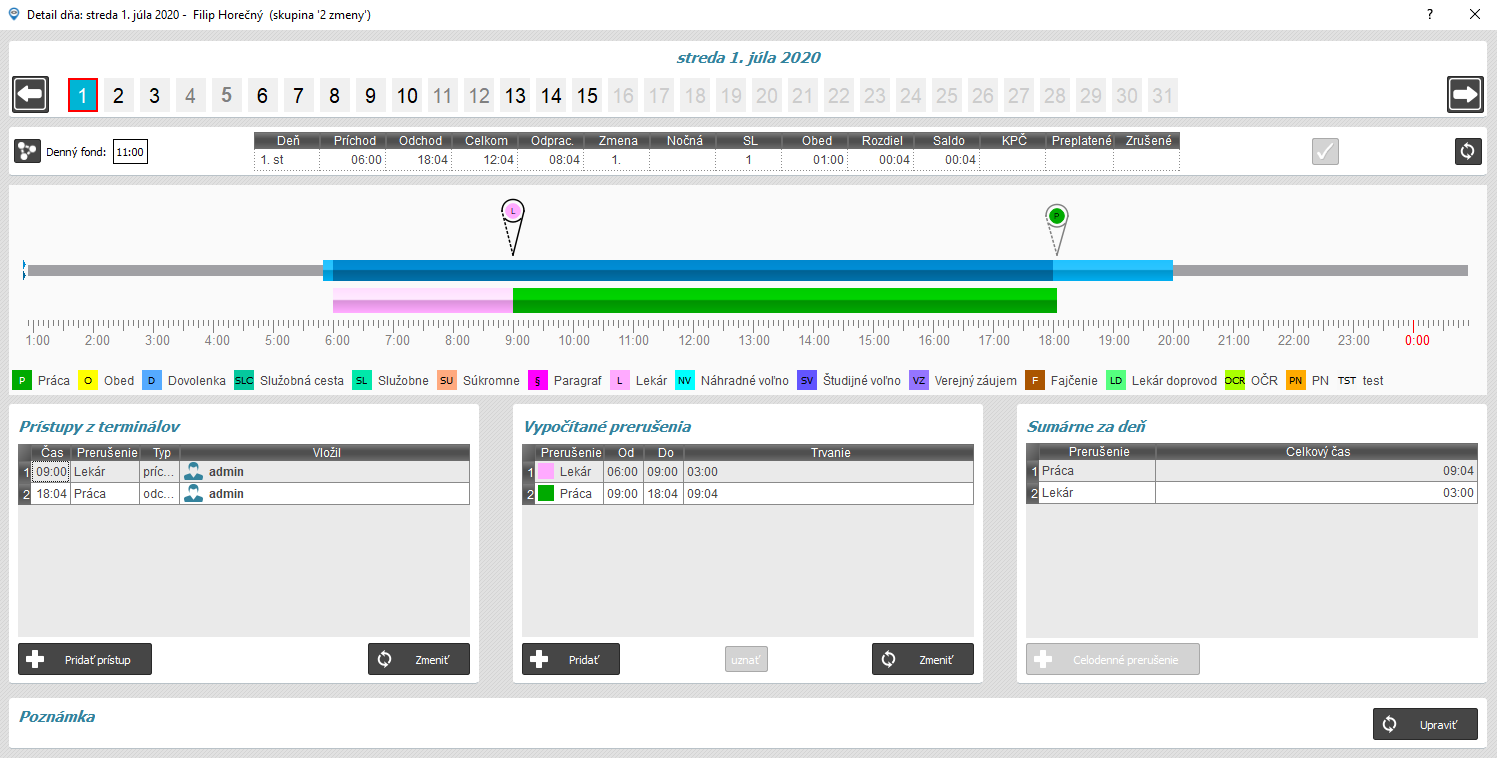Click the green swatch in Práca interruption row
The image size is (1497, 758).
coord(546,494)
